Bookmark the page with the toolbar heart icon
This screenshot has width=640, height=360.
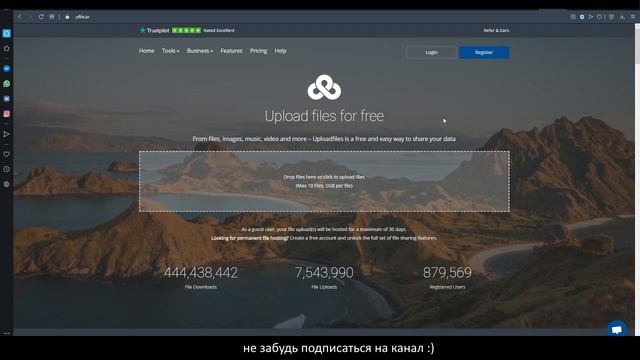(599, 17)
